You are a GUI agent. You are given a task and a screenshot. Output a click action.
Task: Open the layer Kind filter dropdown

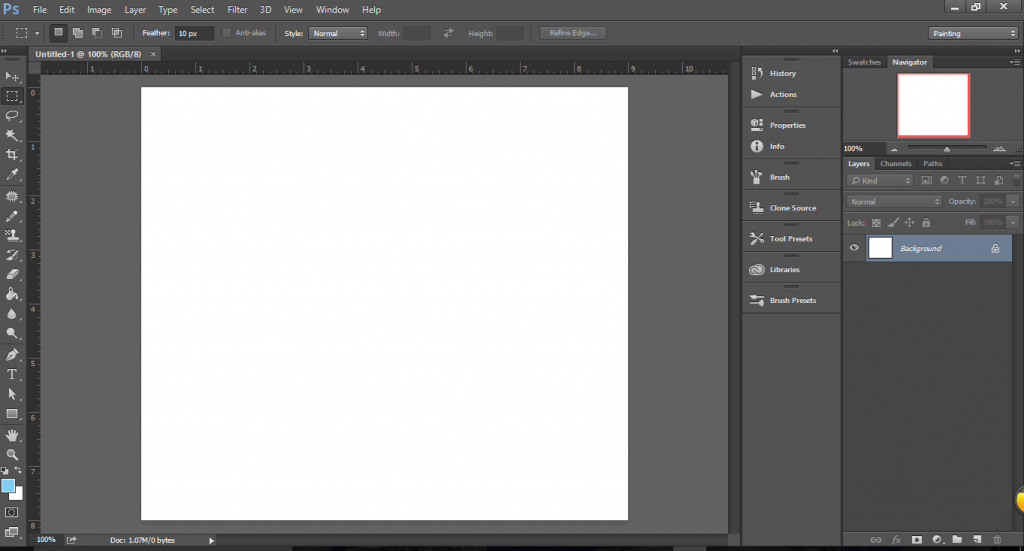[x=879, y=181]
